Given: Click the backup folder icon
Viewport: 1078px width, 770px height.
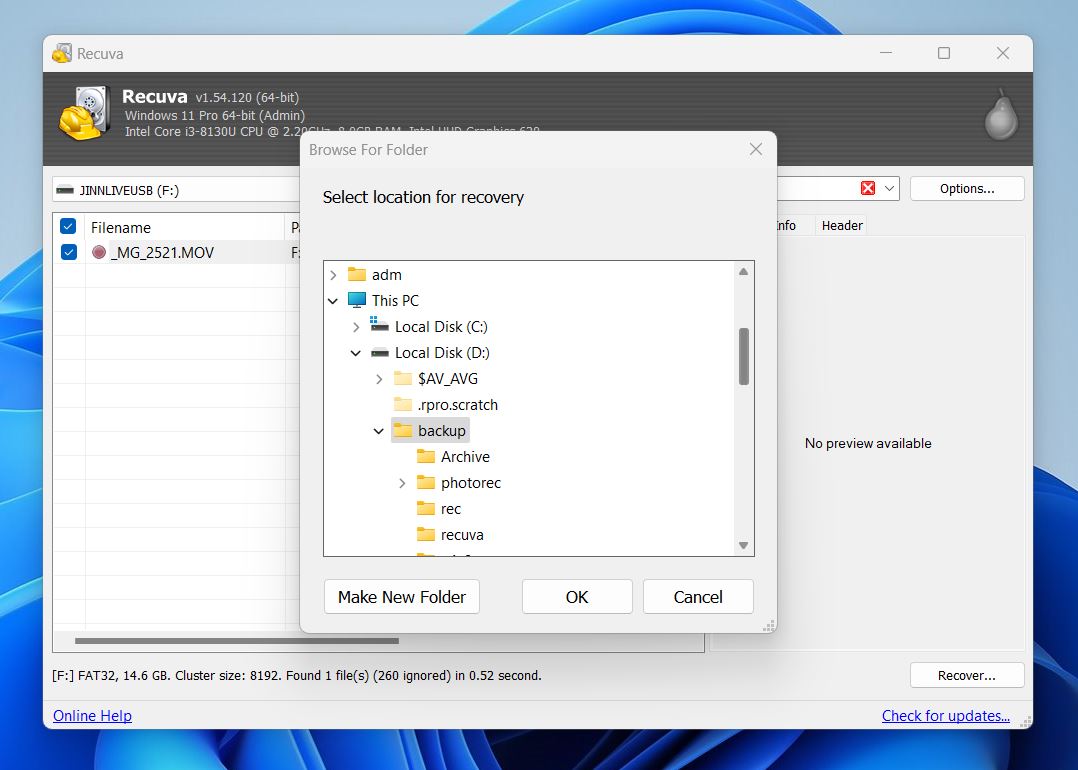Looking at the screenshot, I should (x=402, y=430).
